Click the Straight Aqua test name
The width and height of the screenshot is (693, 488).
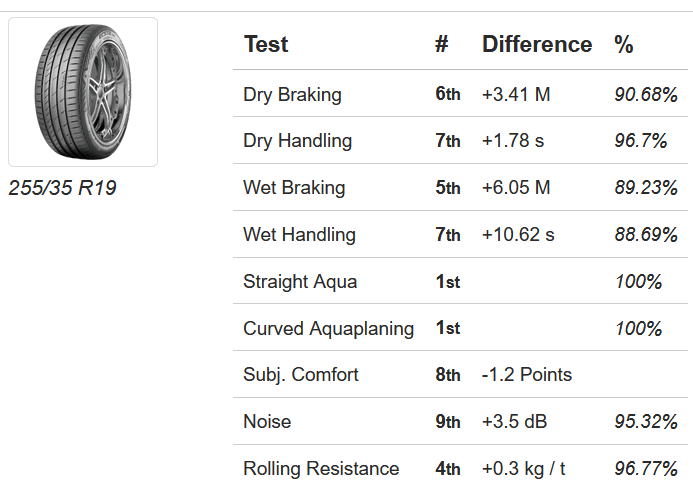[x=300, y=282]
